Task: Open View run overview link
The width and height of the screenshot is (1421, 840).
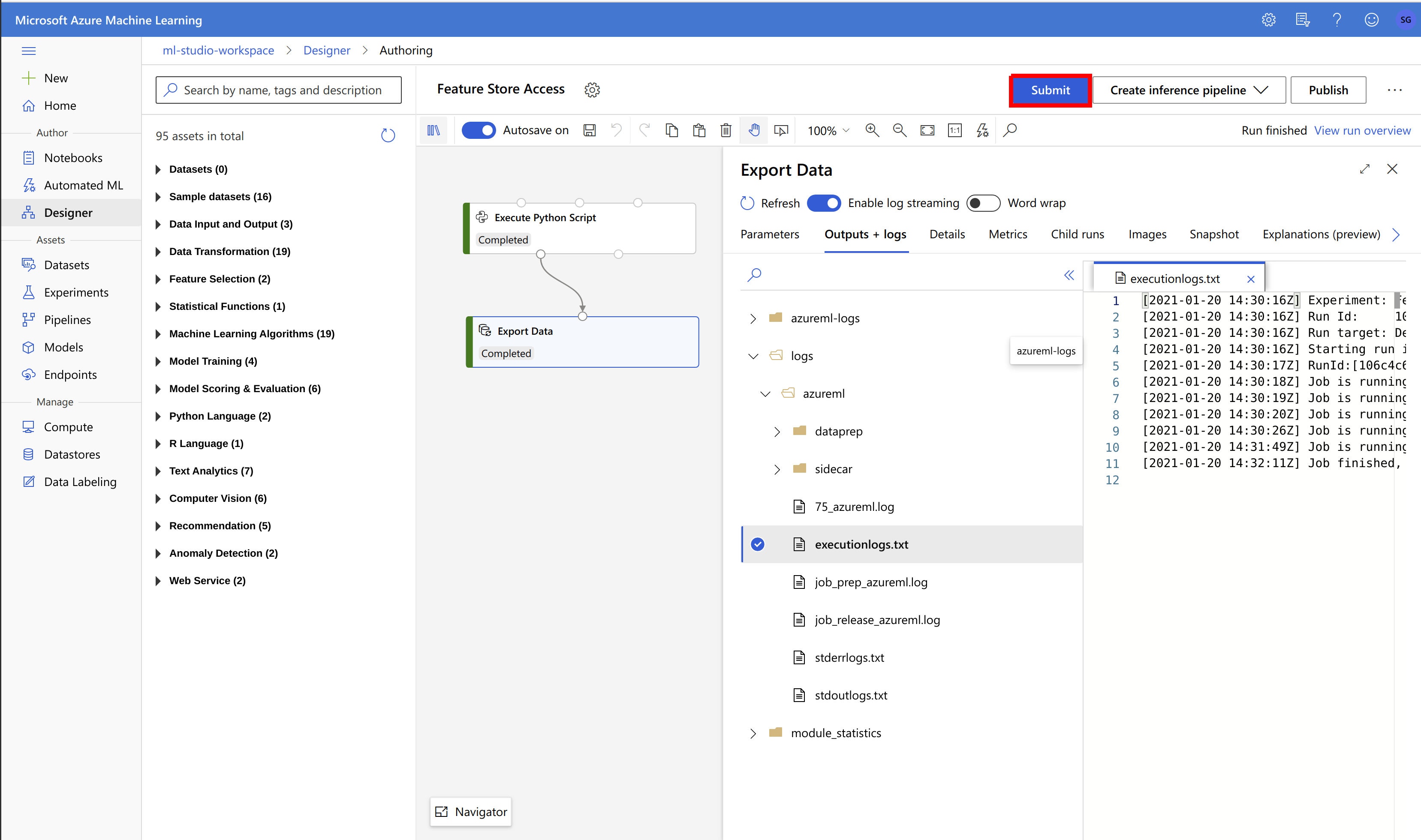Action: click(1362, 131)
